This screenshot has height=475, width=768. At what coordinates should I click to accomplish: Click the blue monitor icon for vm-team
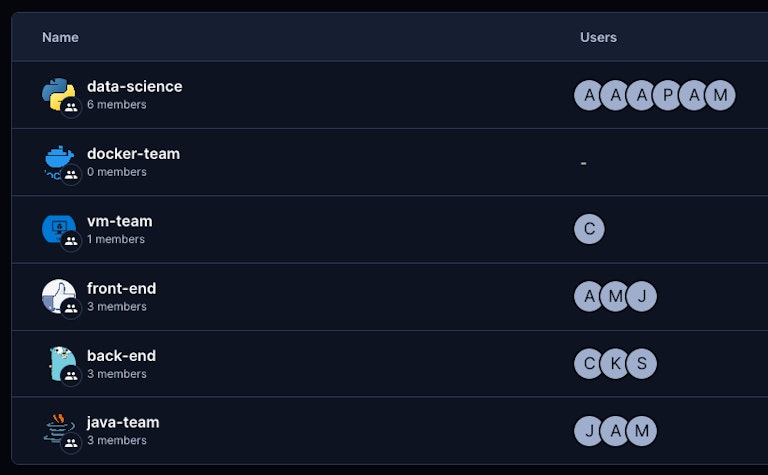(56, 227)
